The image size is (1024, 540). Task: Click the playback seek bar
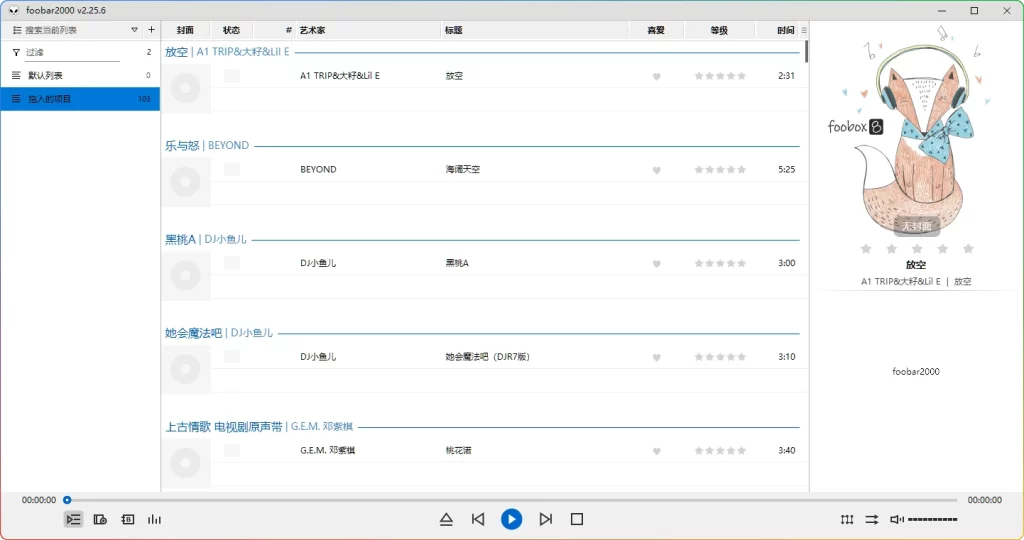(x=511, y=500)
